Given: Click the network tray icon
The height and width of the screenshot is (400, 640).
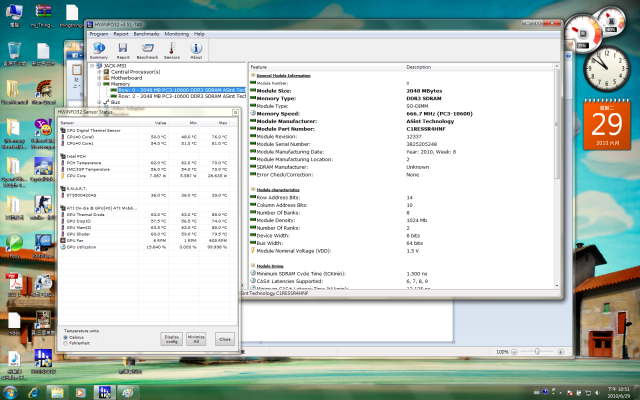Looking at the screenshot, I should [x=587, y=393].
